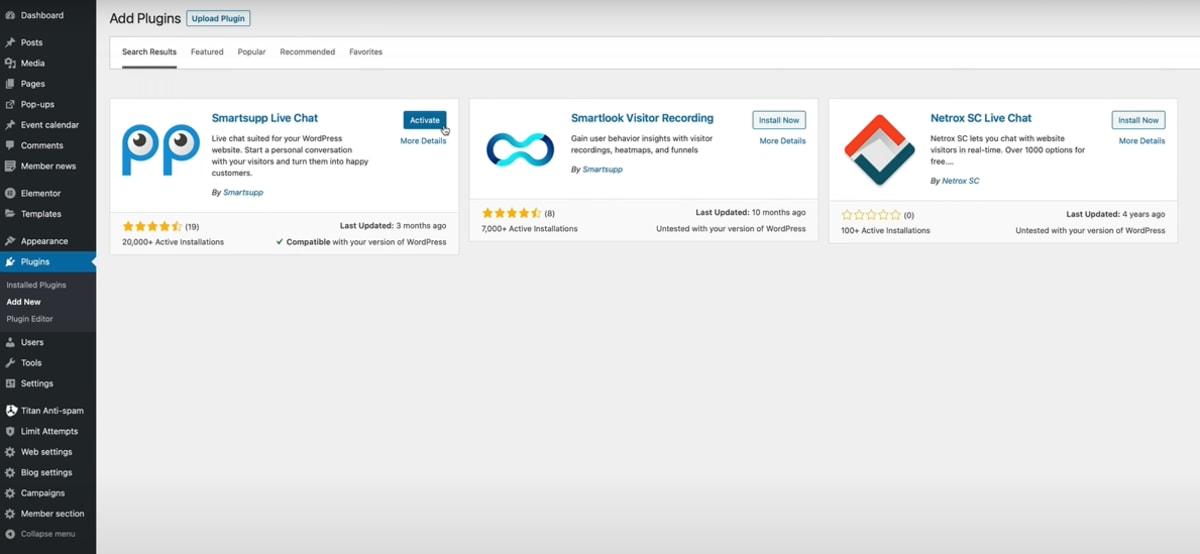Image resolution: width=1200 pixels, height=554 pixels.
Task: Click the Netrox SC empty star rating
Action: (x=871, y=214)
